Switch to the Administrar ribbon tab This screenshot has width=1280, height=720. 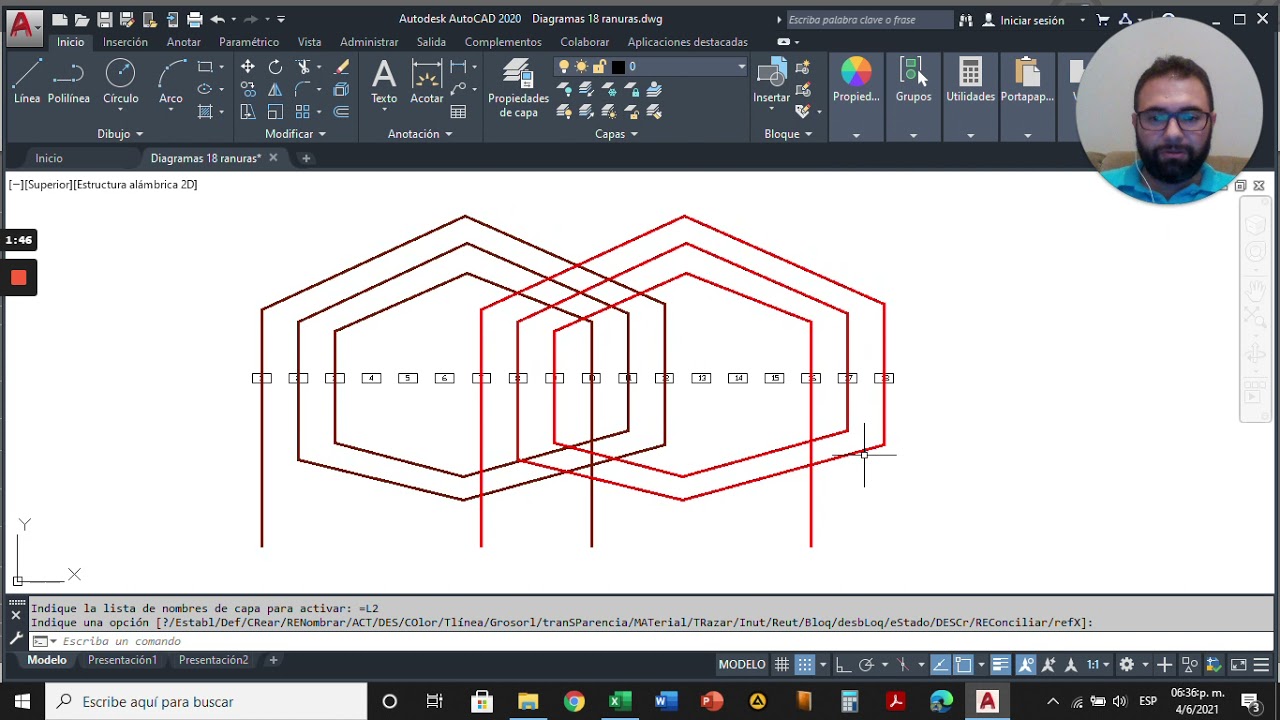click(369, 42)
